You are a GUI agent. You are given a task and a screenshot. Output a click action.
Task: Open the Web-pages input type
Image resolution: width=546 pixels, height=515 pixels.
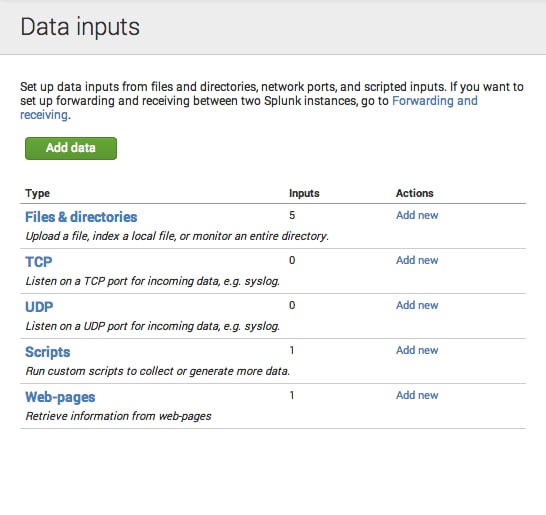point(60,397)
